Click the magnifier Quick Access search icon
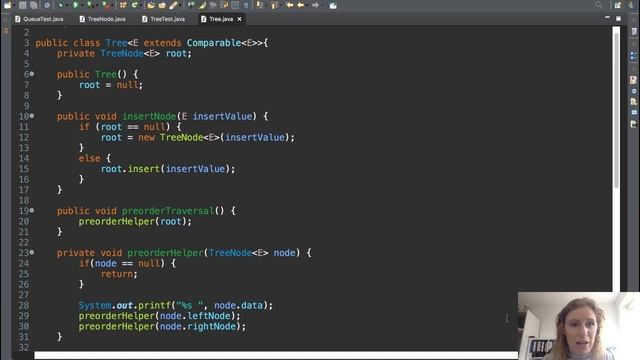This screenshot has height=360, width=640. click(598, 5)
